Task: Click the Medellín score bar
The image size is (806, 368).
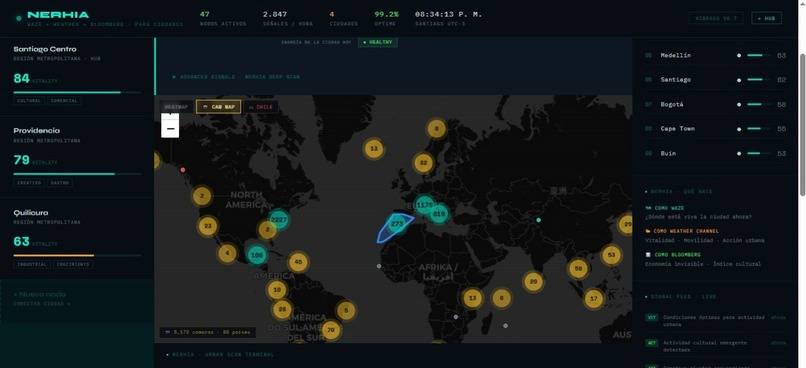Action: click(x=759, y=55)
